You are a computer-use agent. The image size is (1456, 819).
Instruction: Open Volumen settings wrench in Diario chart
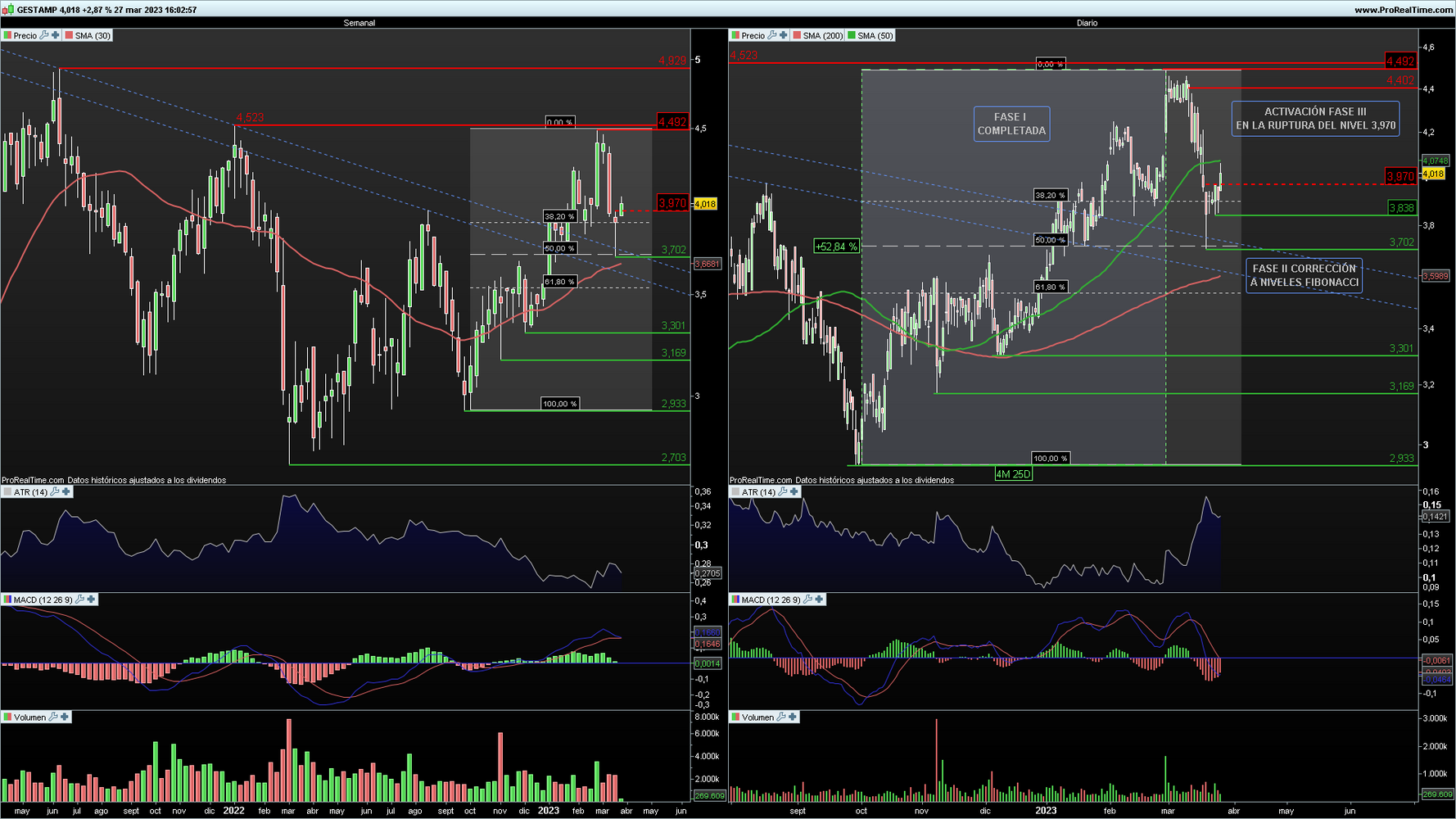pos(781,717)
